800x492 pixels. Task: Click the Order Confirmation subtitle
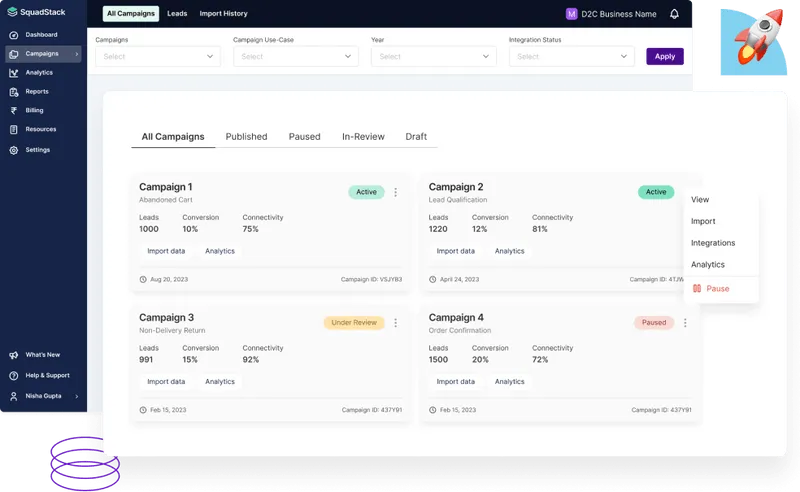[x=460, y=331]
